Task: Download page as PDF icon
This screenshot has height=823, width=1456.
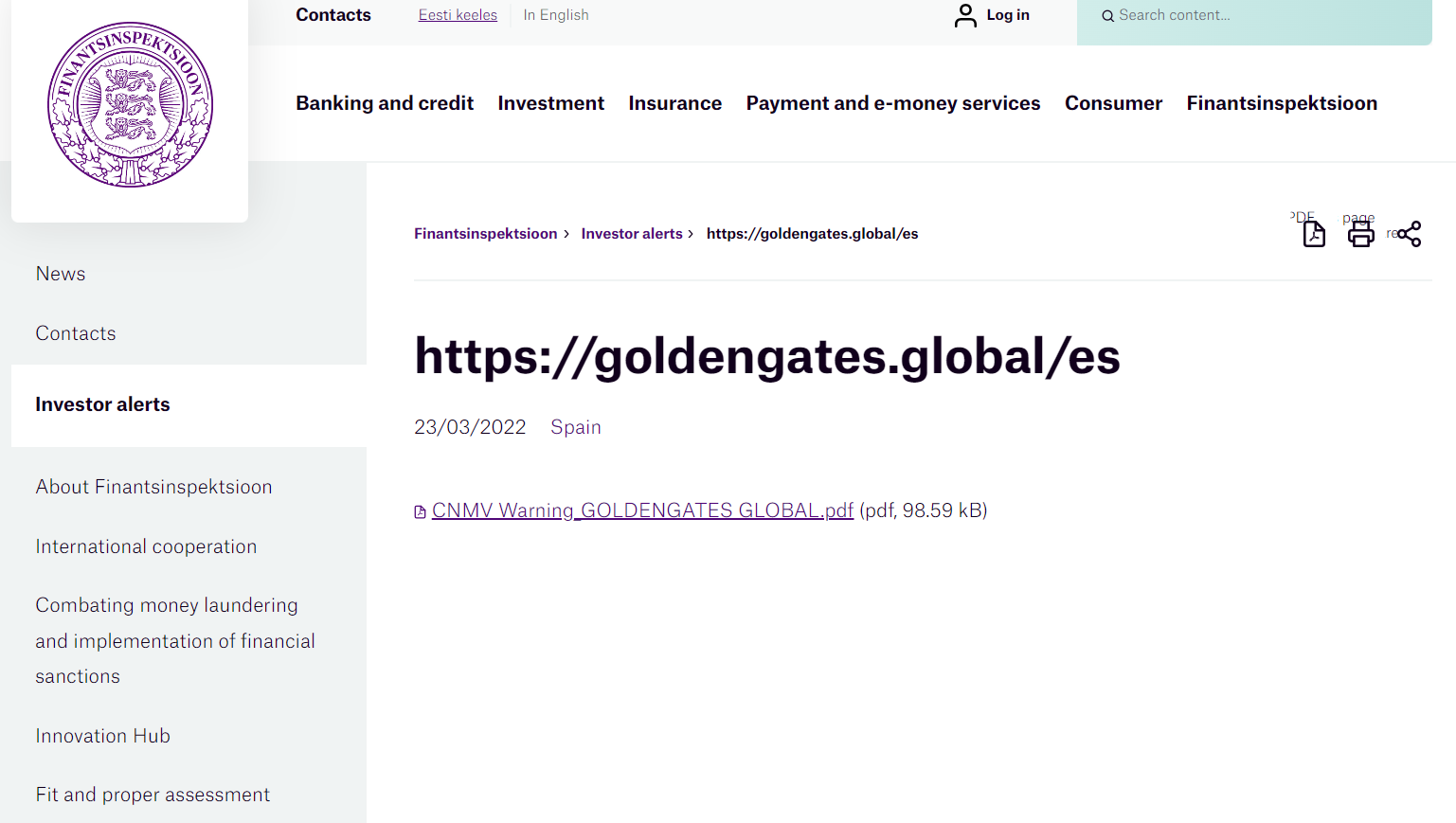Action: click(x=1313, y=233)
